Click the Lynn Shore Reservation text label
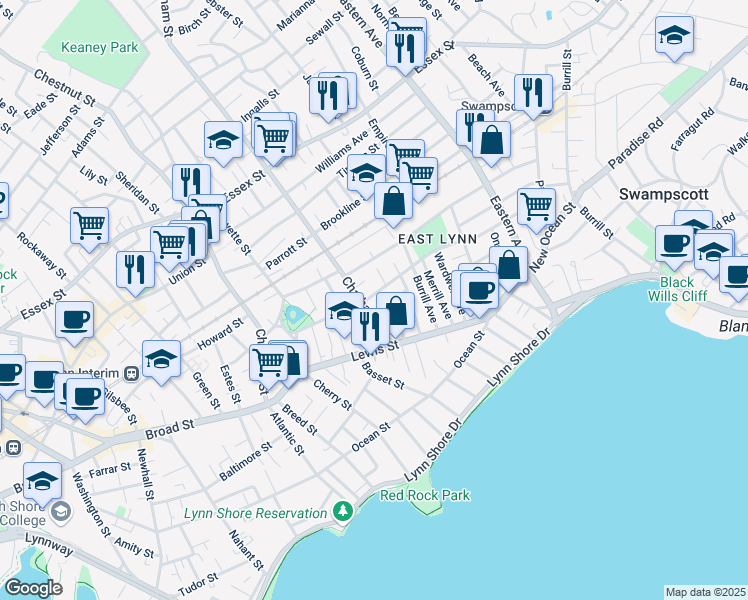The image size is (748, 600). click(x=256, y=513)
